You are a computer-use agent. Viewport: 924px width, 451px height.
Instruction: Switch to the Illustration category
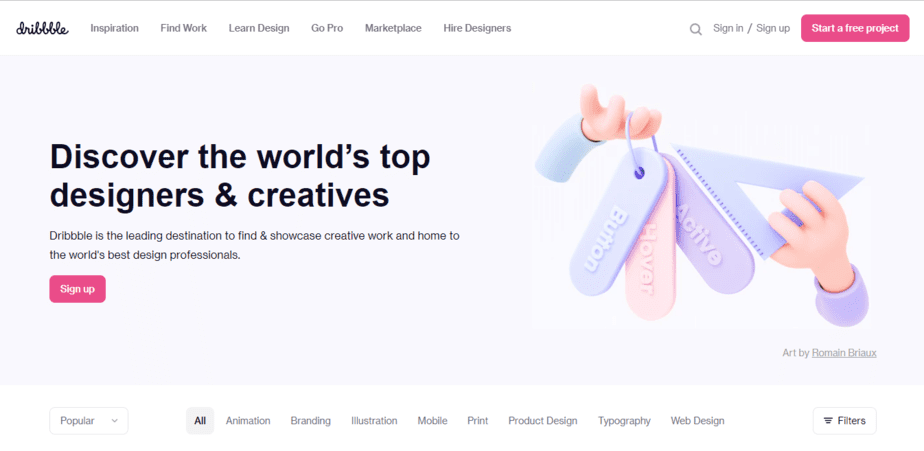coord(374,421)
